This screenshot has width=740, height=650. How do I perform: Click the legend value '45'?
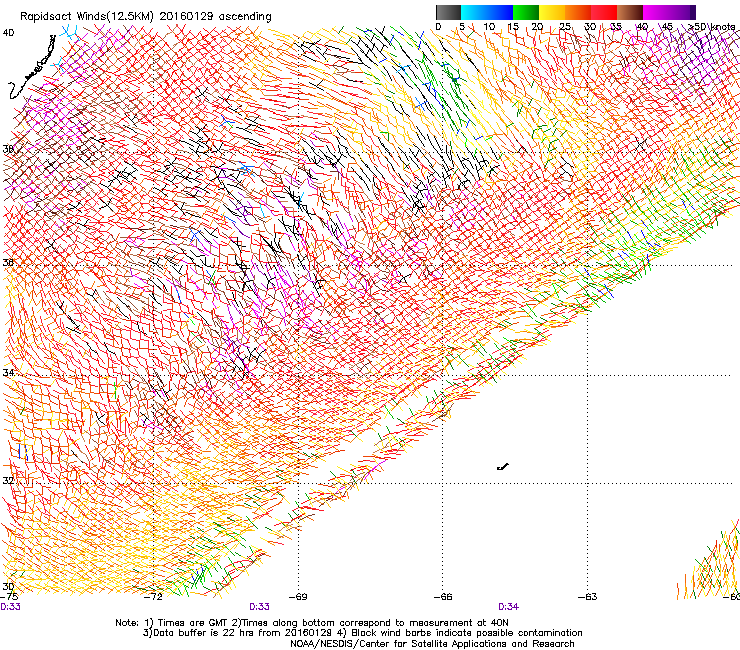[x=667, y=26]
